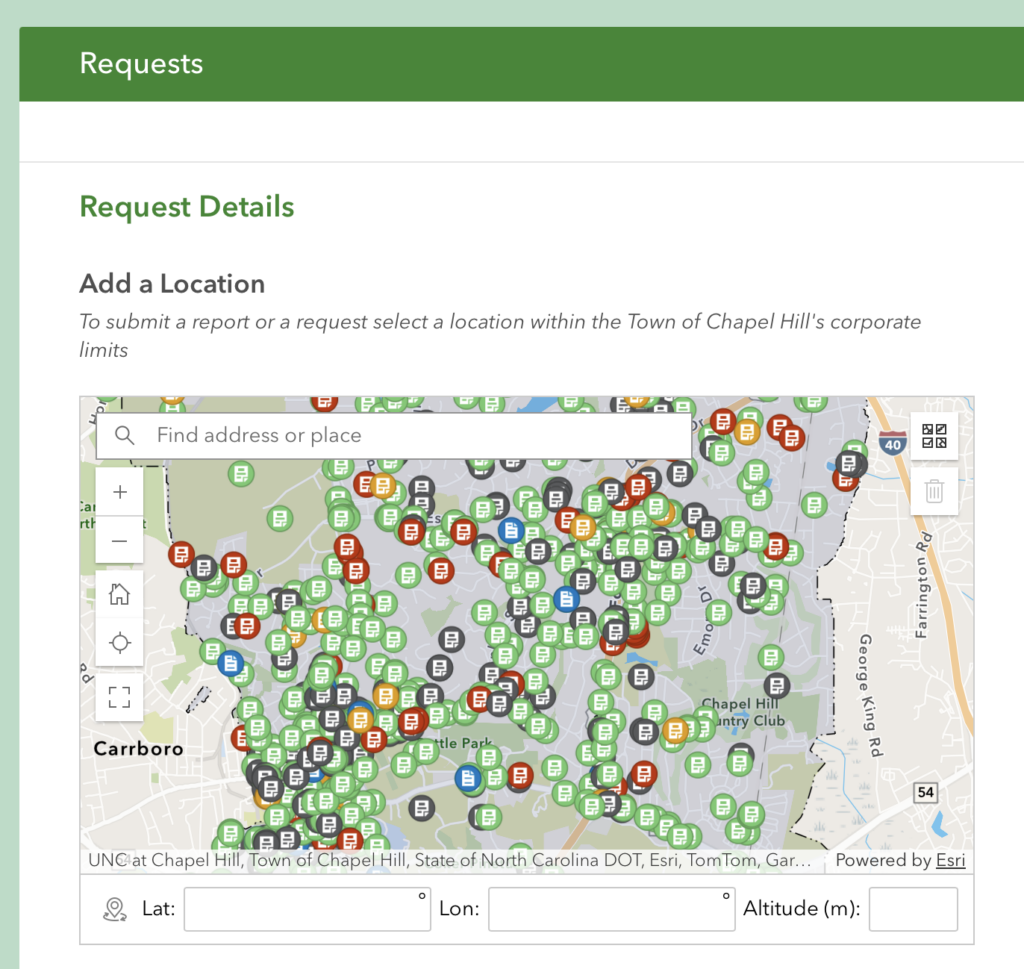Screen dimensions: 1024x969
Task: Click the Interstate 40 shield on map
Action: [x=892, y=443]
